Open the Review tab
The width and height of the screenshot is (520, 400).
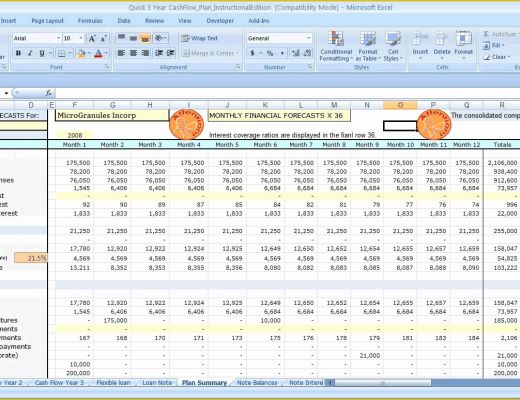[x=154, y=21]
